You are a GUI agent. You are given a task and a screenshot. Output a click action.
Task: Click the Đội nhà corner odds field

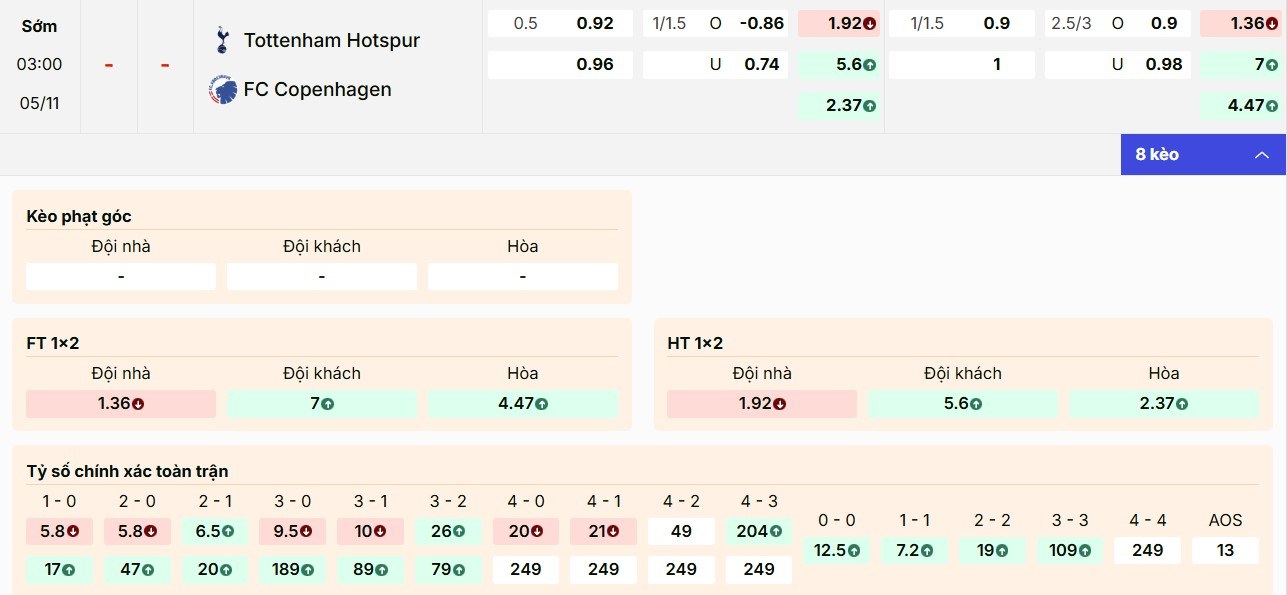[x=120, y=275]
